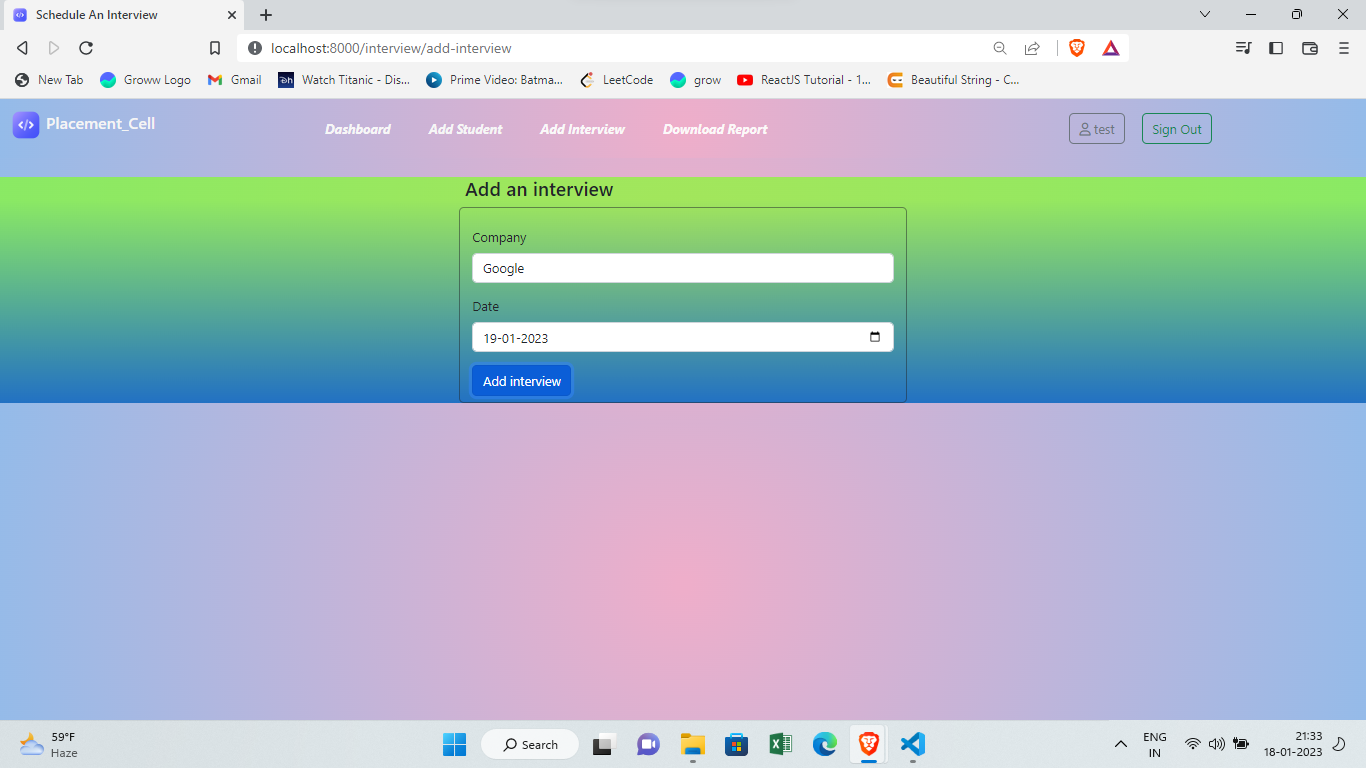Reload the page with refresh icon
This screenshot has height=768, width=1366.
pyautogui.click(x=86, y=48)
